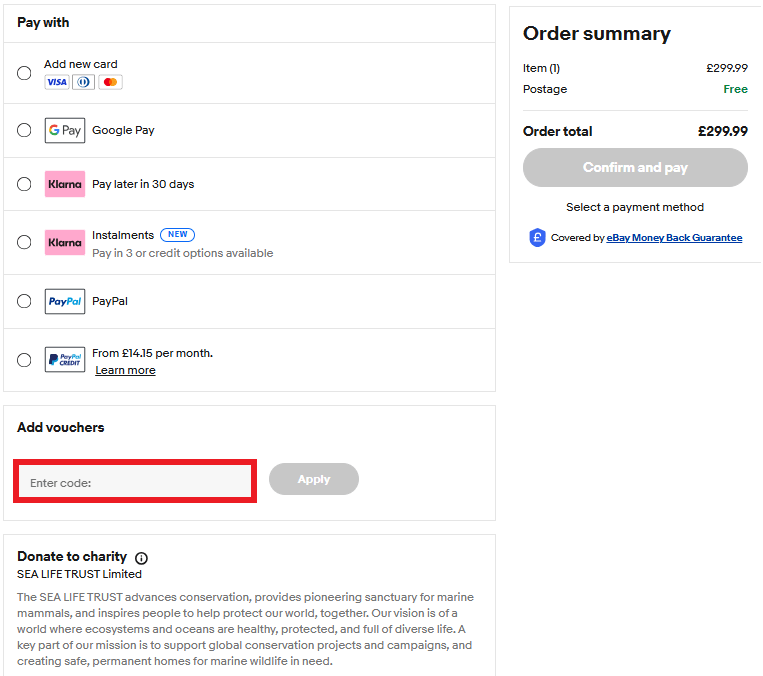Click the PayPal logo icon
The image size is (763, 676).
[65, 301]
